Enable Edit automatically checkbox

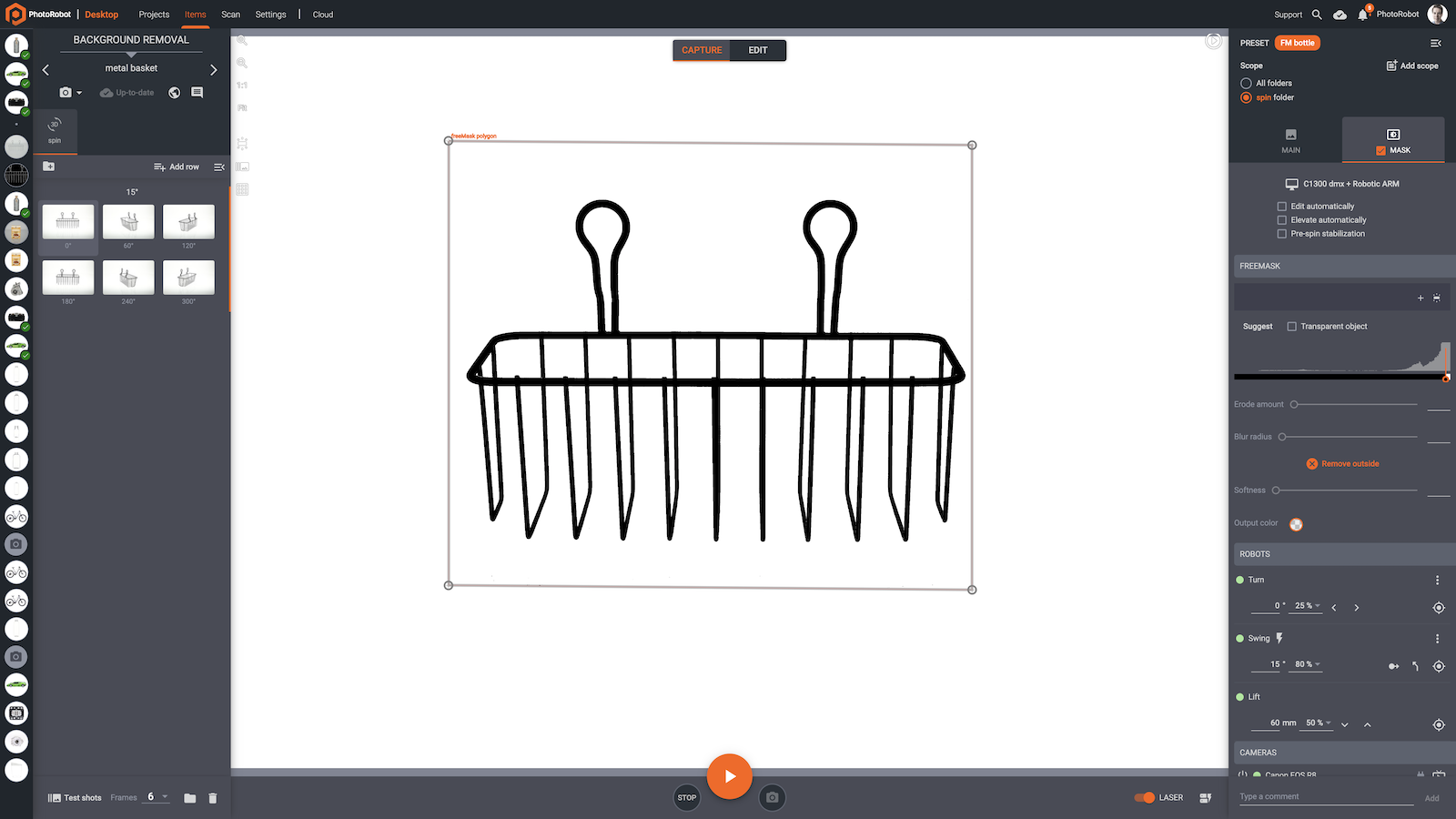pyautogui.click(x=1281, y=206)
